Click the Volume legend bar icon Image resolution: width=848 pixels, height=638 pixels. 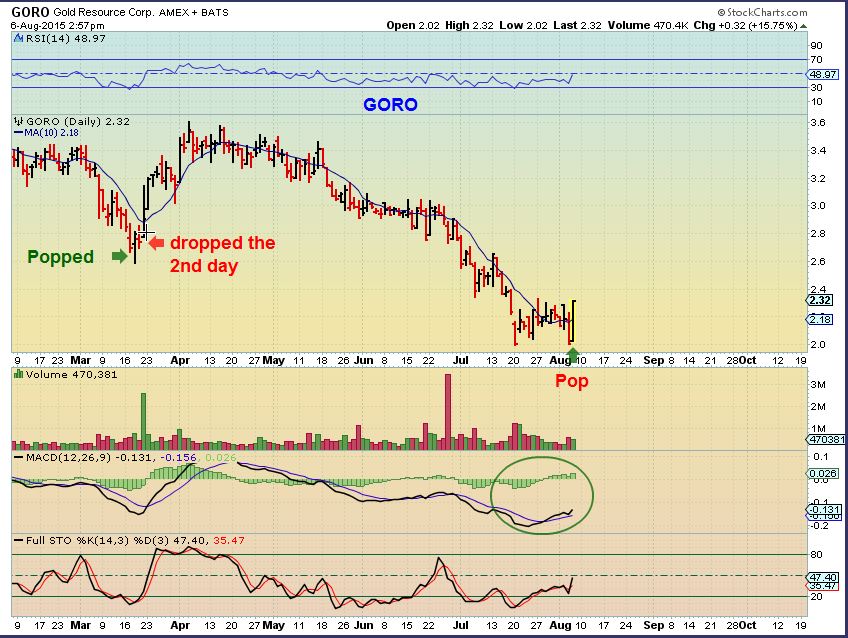[19, 374]
